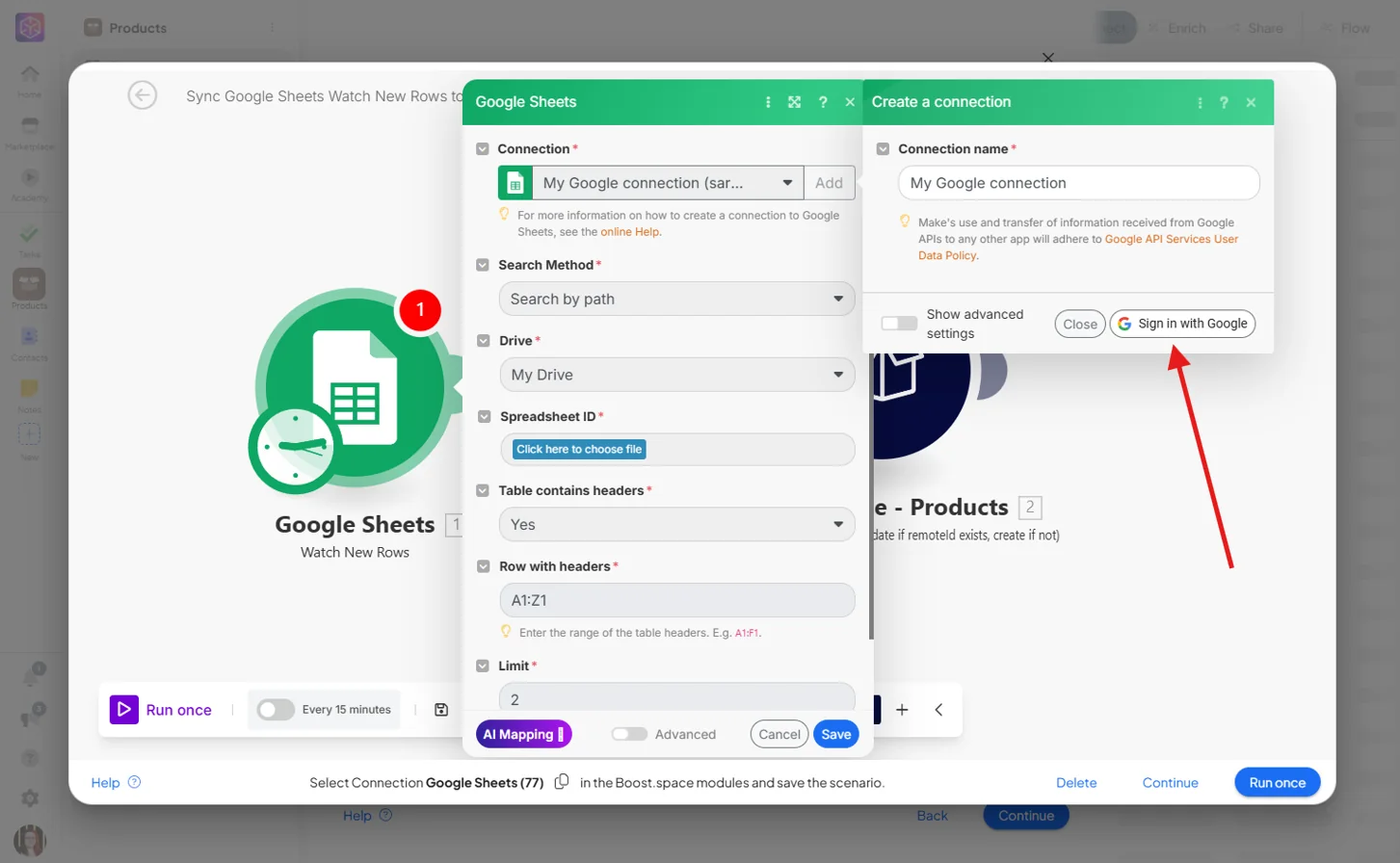This screenshot has width=1400, height=863.
Task: Toggle the Every 15 minutes scheduling switch
Action: click(276, 710)
